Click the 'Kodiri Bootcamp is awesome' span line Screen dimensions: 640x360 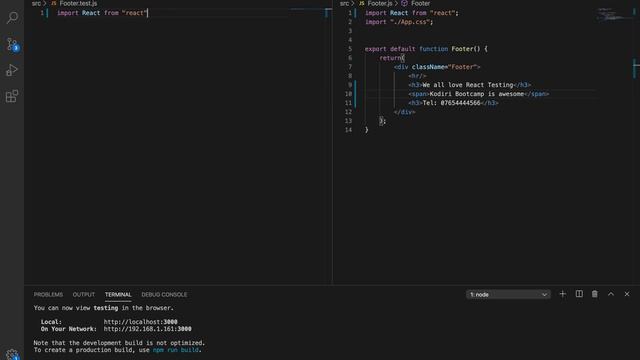click(x=478, y=94)
